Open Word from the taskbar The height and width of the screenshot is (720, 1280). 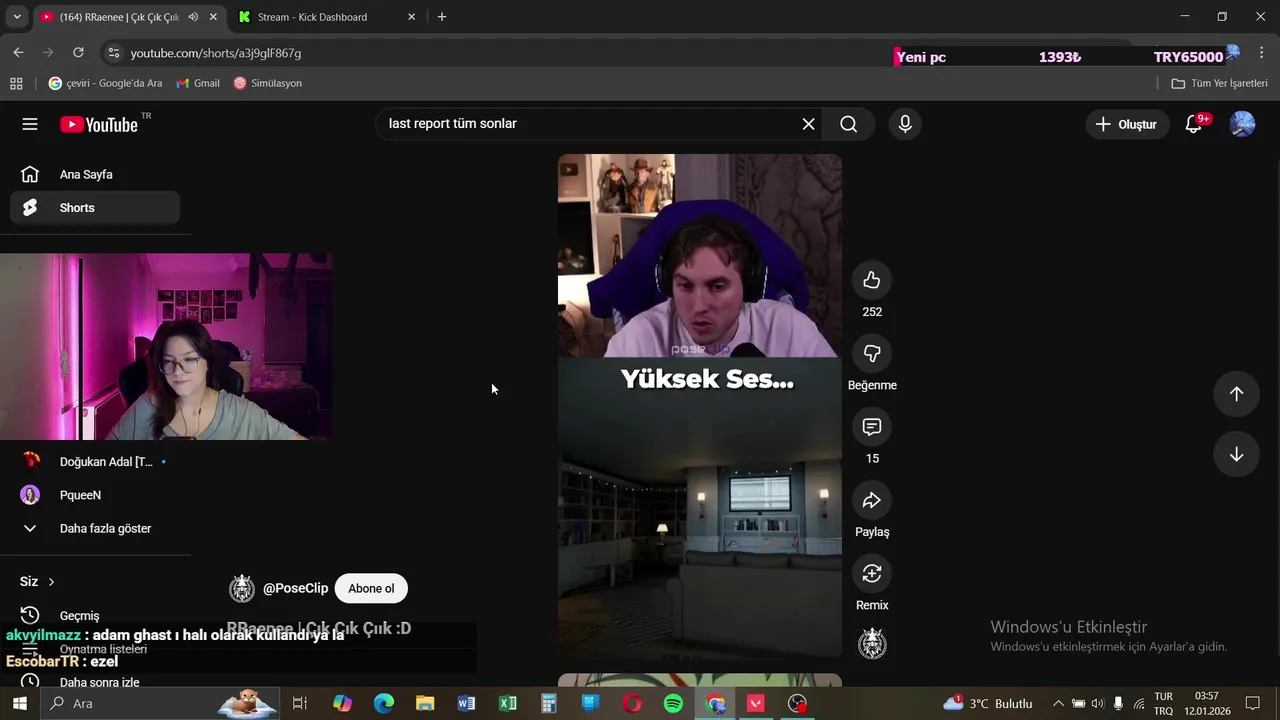tap(466, 703)
